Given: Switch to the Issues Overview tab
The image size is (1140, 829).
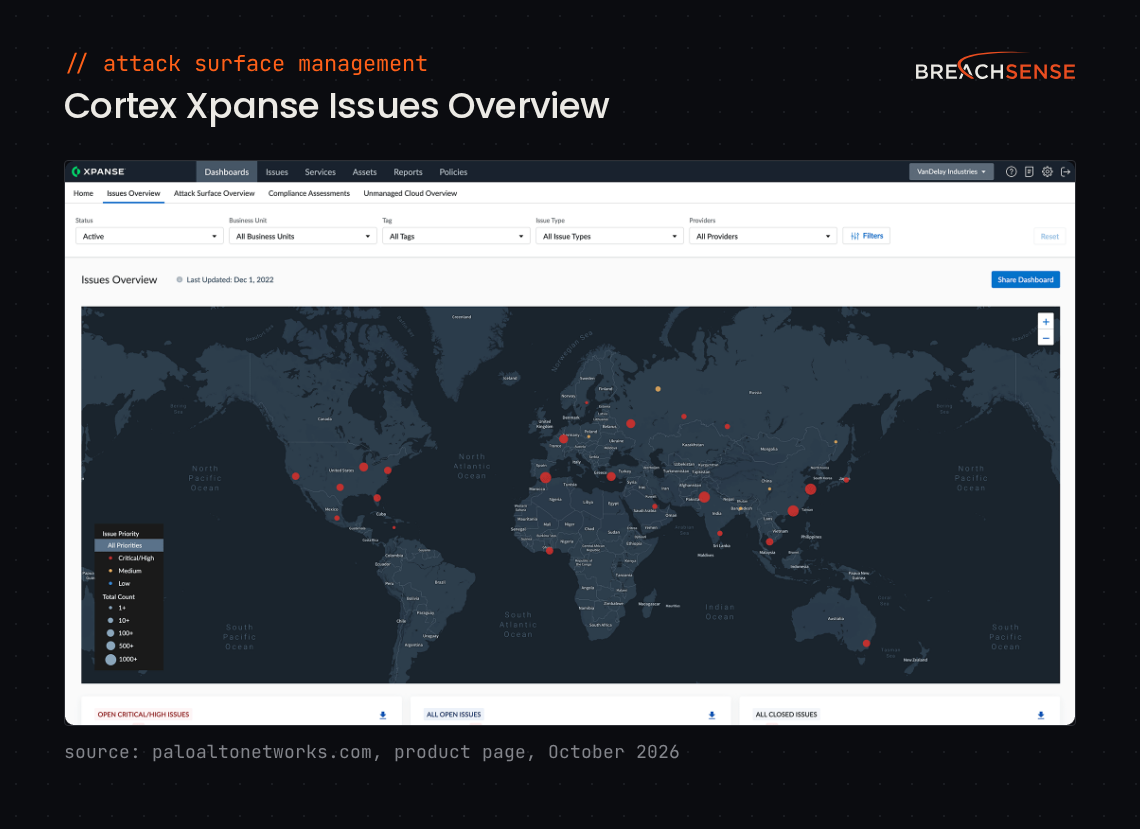Looking at the screenshot, I should [133, 193].
